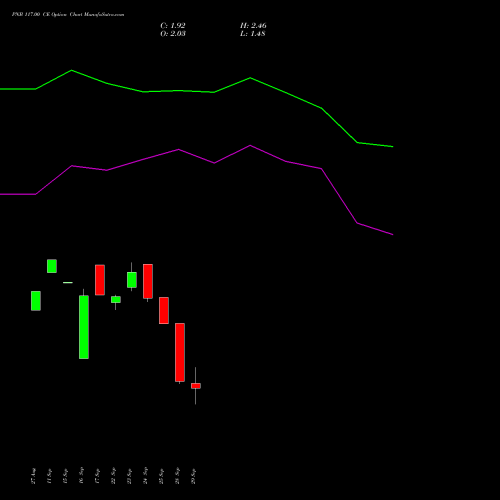The height and width of the screenshot is (500, 500).
Task: Select the small red candle for 29 Sep
Action: click(196, 386)
